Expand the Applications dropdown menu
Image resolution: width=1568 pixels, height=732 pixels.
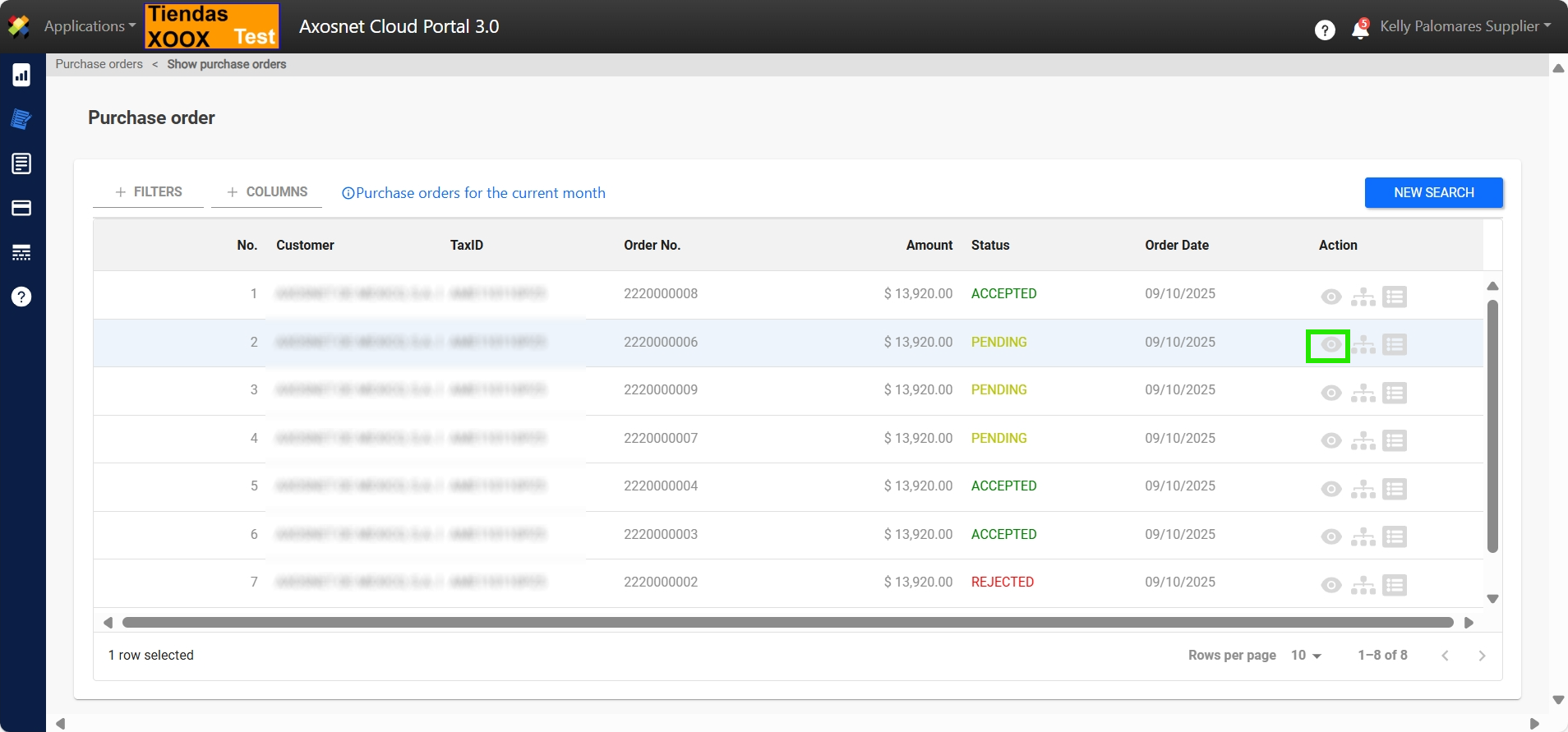coord(90,26)
